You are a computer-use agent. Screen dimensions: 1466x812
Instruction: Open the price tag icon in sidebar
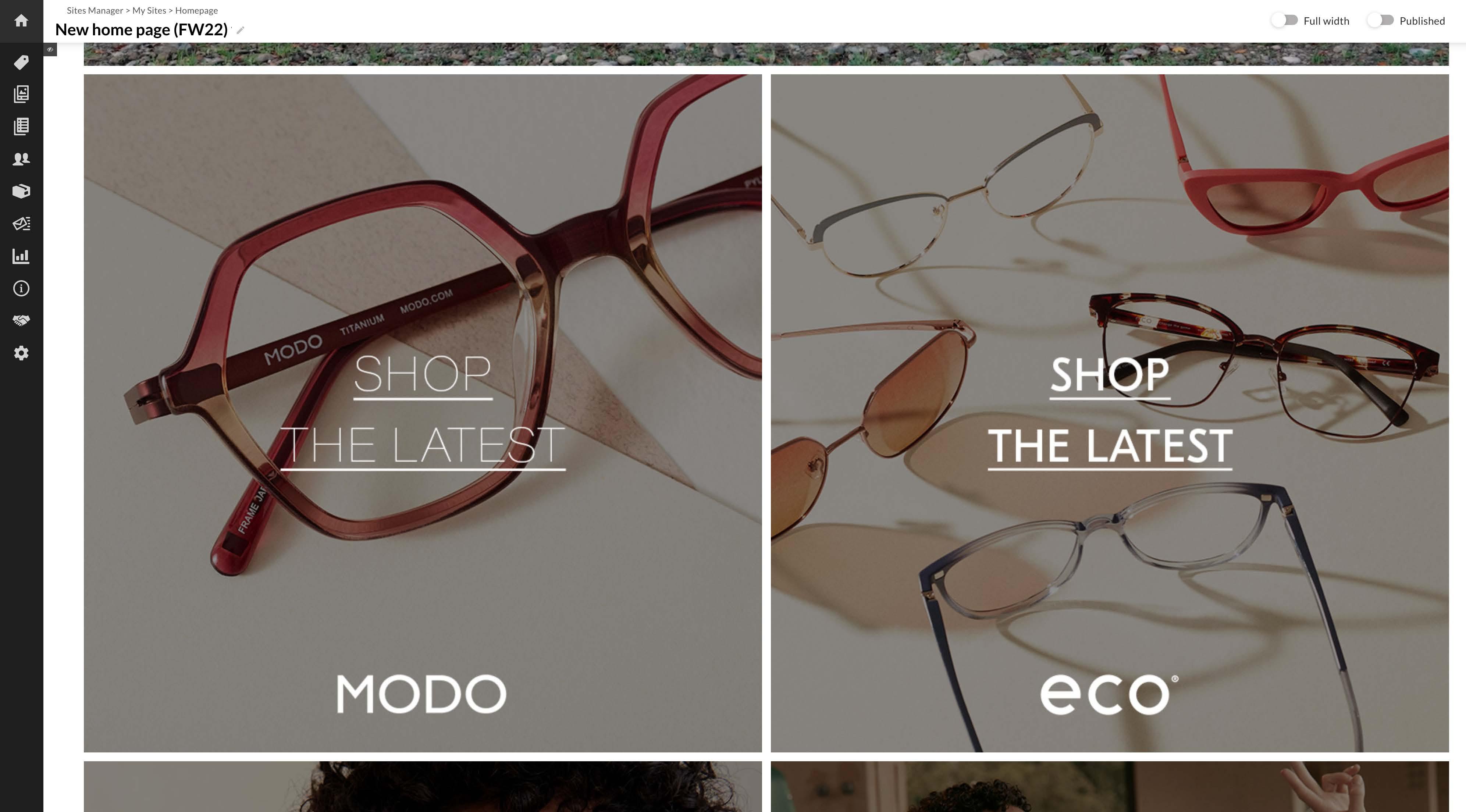[x=21, y=62]
